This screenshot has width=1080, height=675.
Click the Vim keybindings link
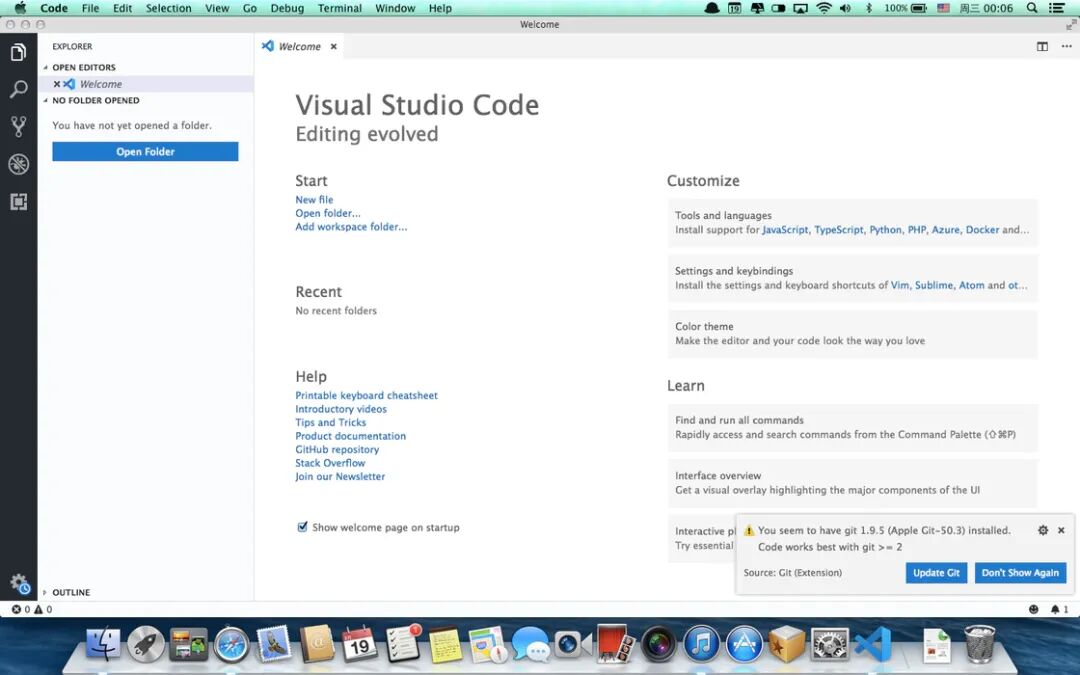pos(900,285)
